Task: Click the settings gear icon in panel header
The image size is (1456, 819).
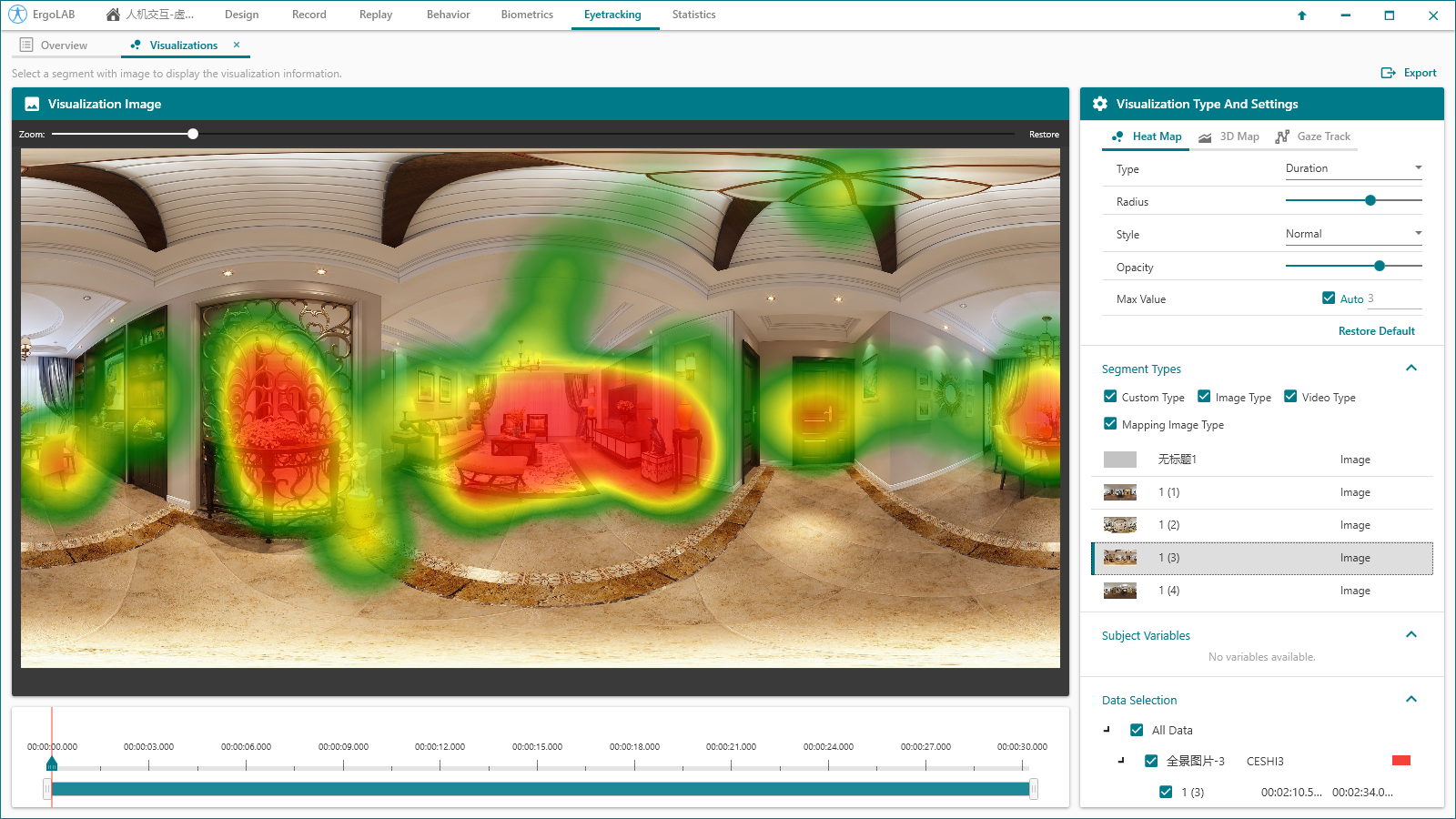Action: pos(1100,104)
